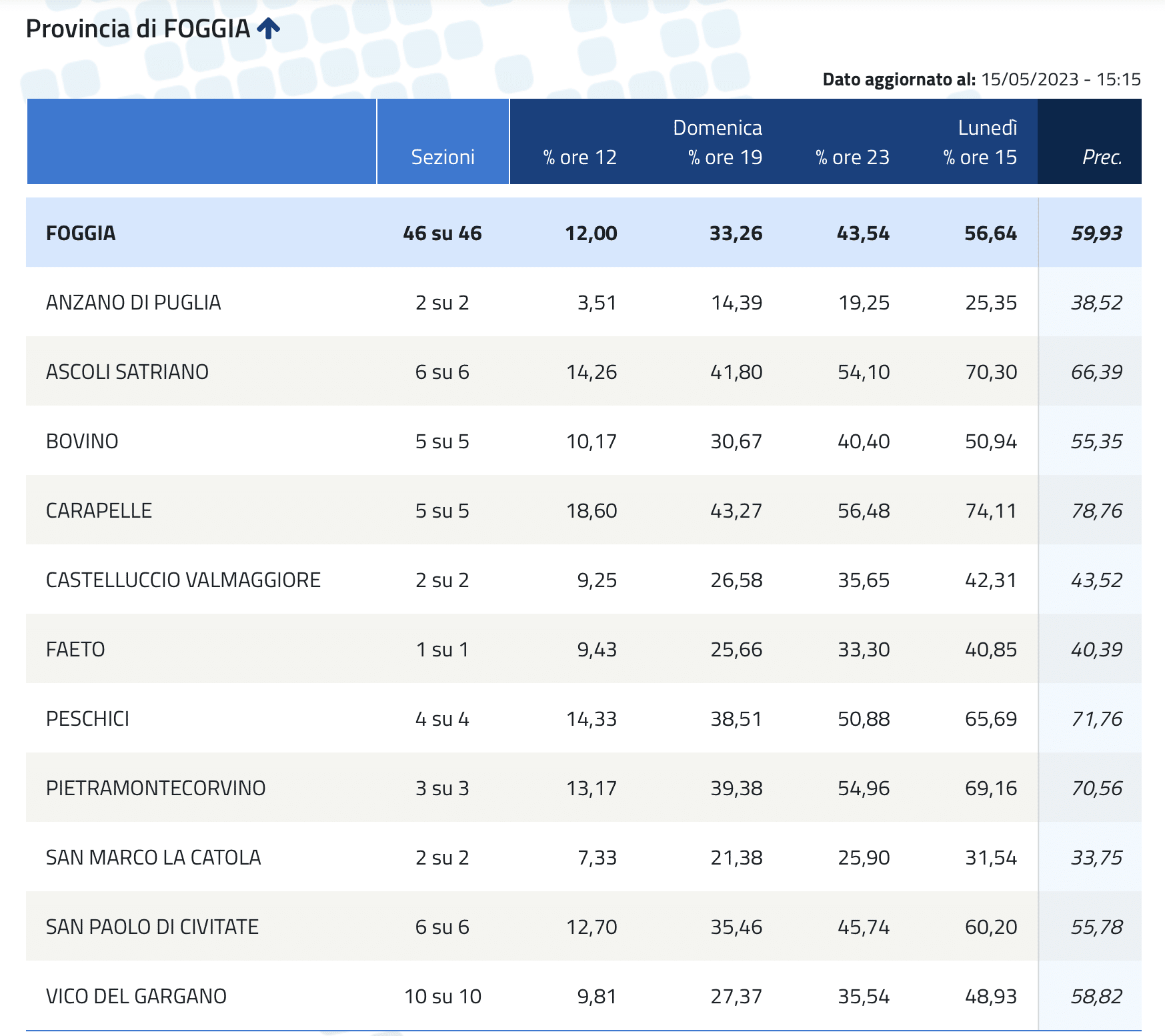Click the up arrow beside Provincia di FOGGIA

coord(268,29)
